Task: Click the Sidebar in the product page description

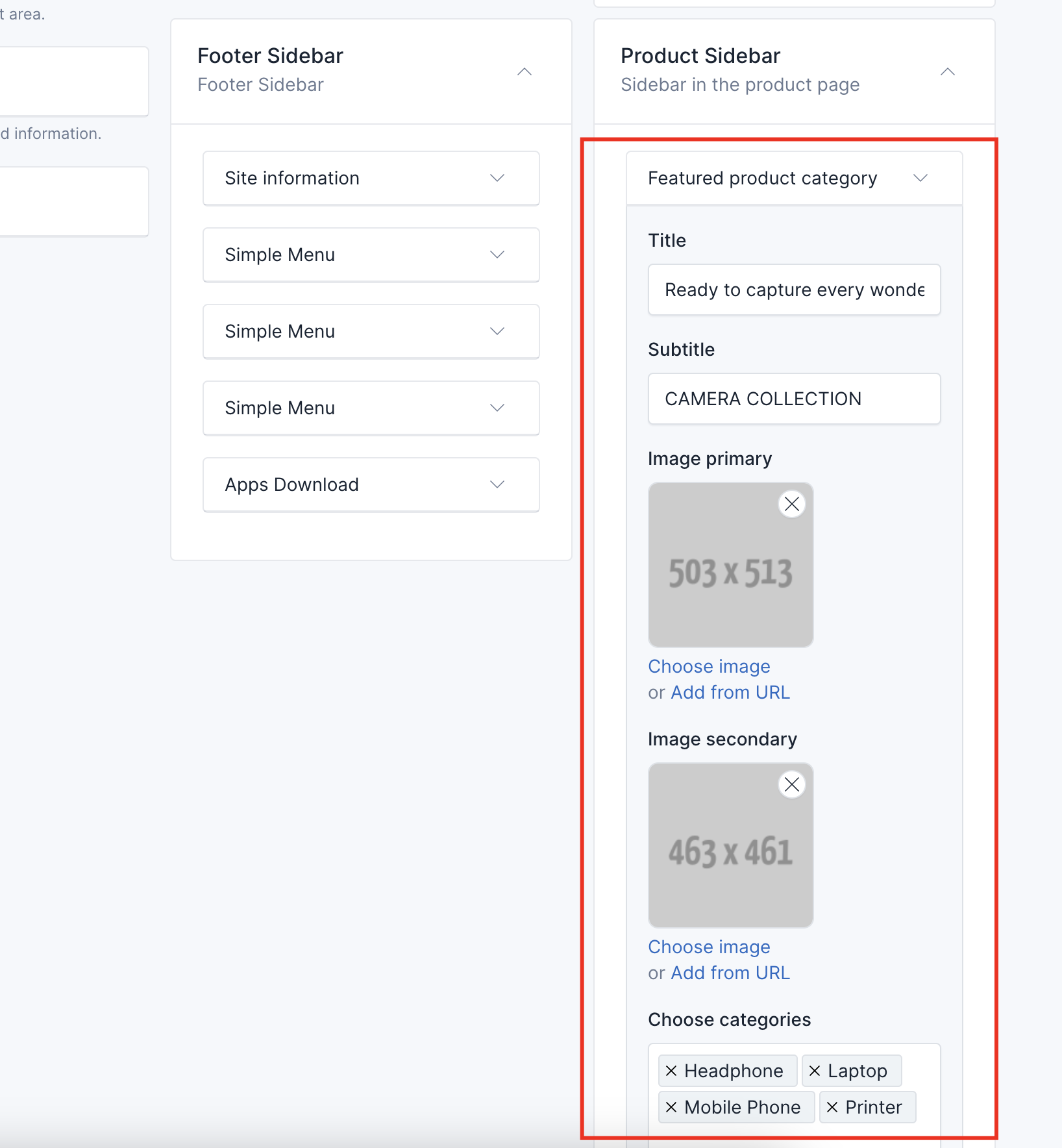Action: [x=740, y=85]
